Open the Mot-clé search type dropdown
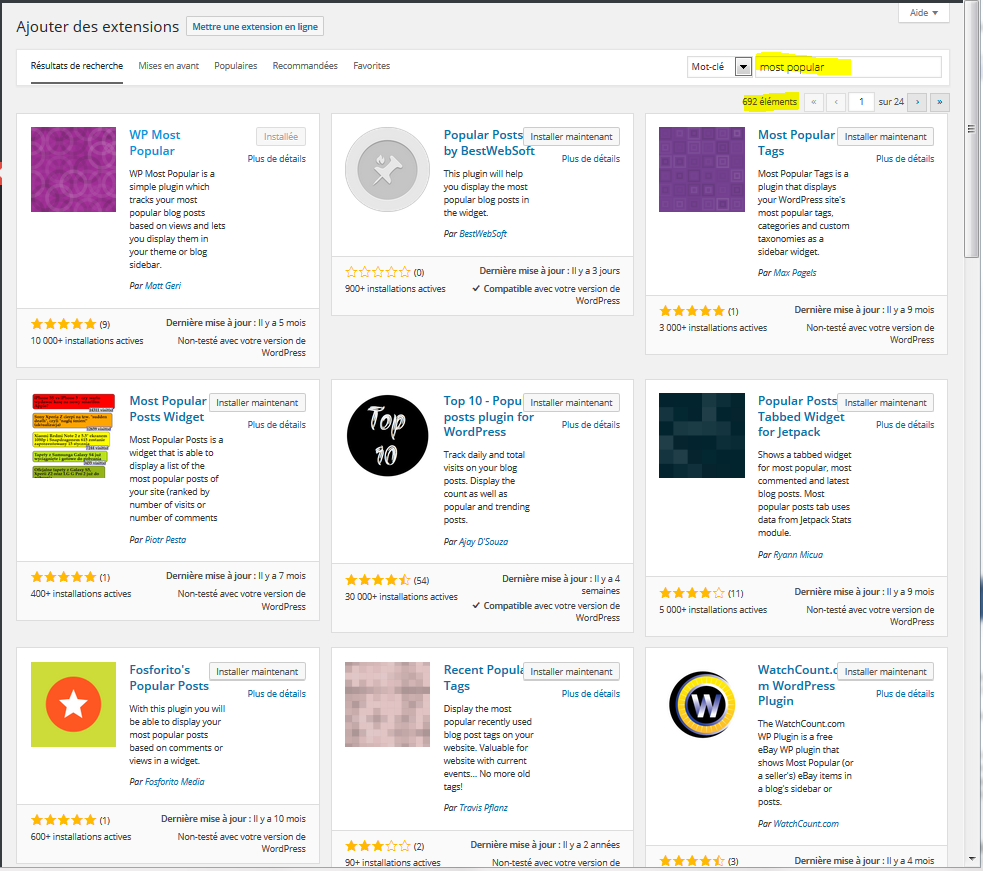 click(x=742, y=67)
